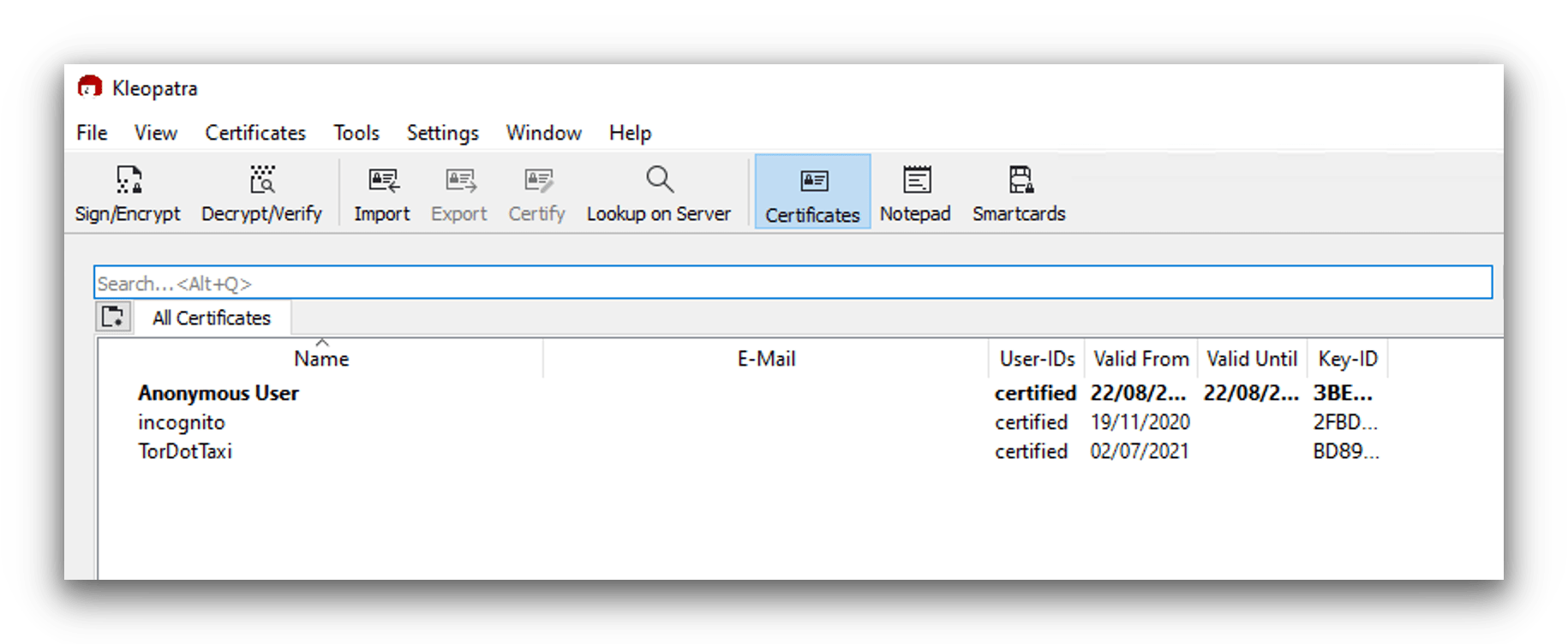The image size is (1568, 644).
Task: Focus the Search certificates field
Action: (793, 283)
